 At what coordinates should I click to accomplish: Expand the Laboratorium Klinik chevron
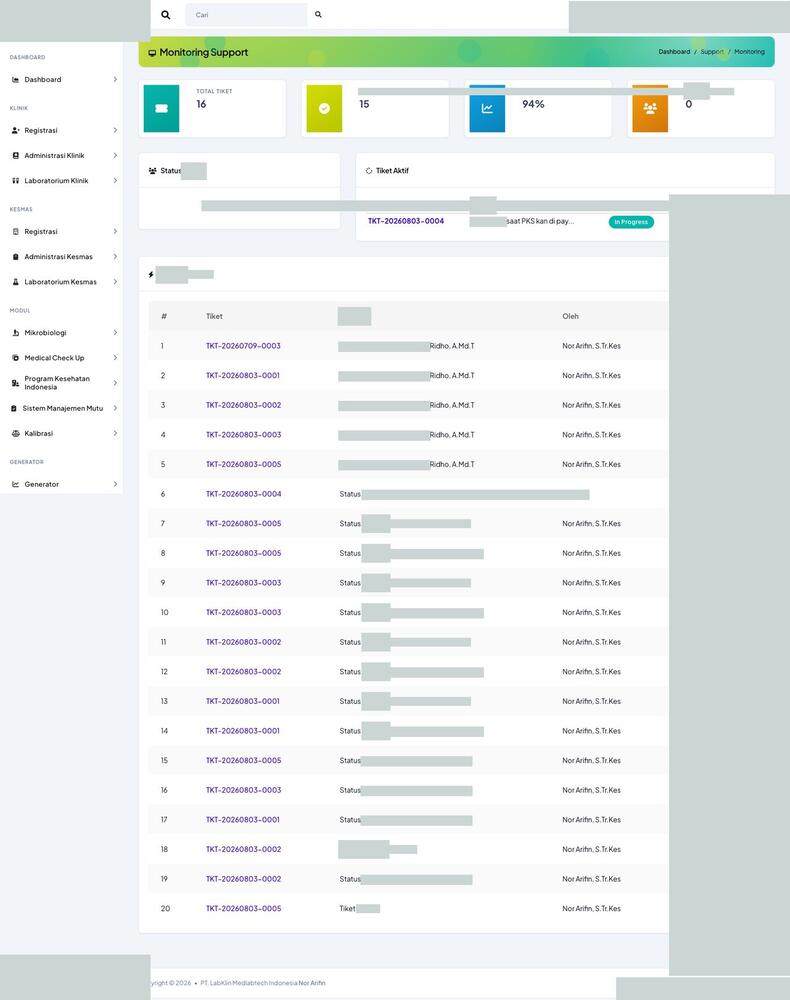point(115,181)
